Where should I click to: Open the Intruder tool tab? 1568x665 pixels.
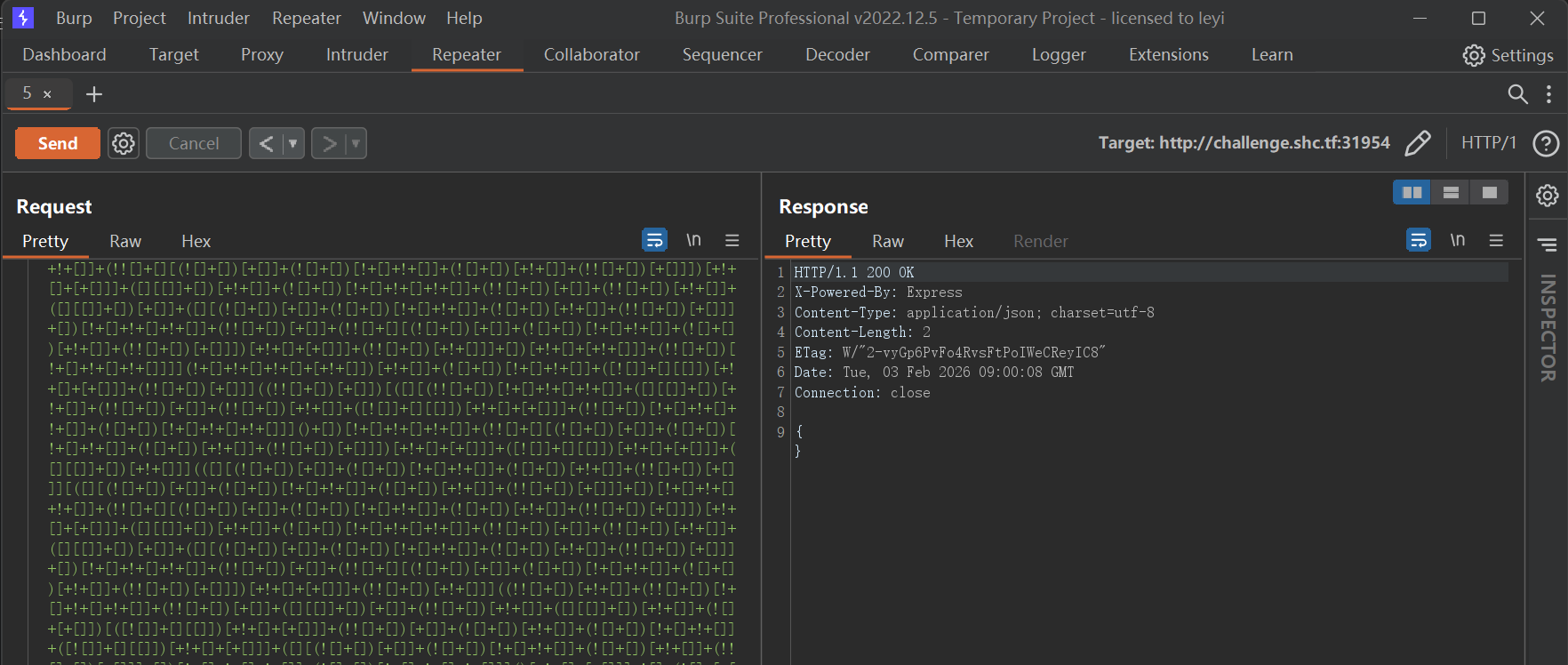coord(356,54)
